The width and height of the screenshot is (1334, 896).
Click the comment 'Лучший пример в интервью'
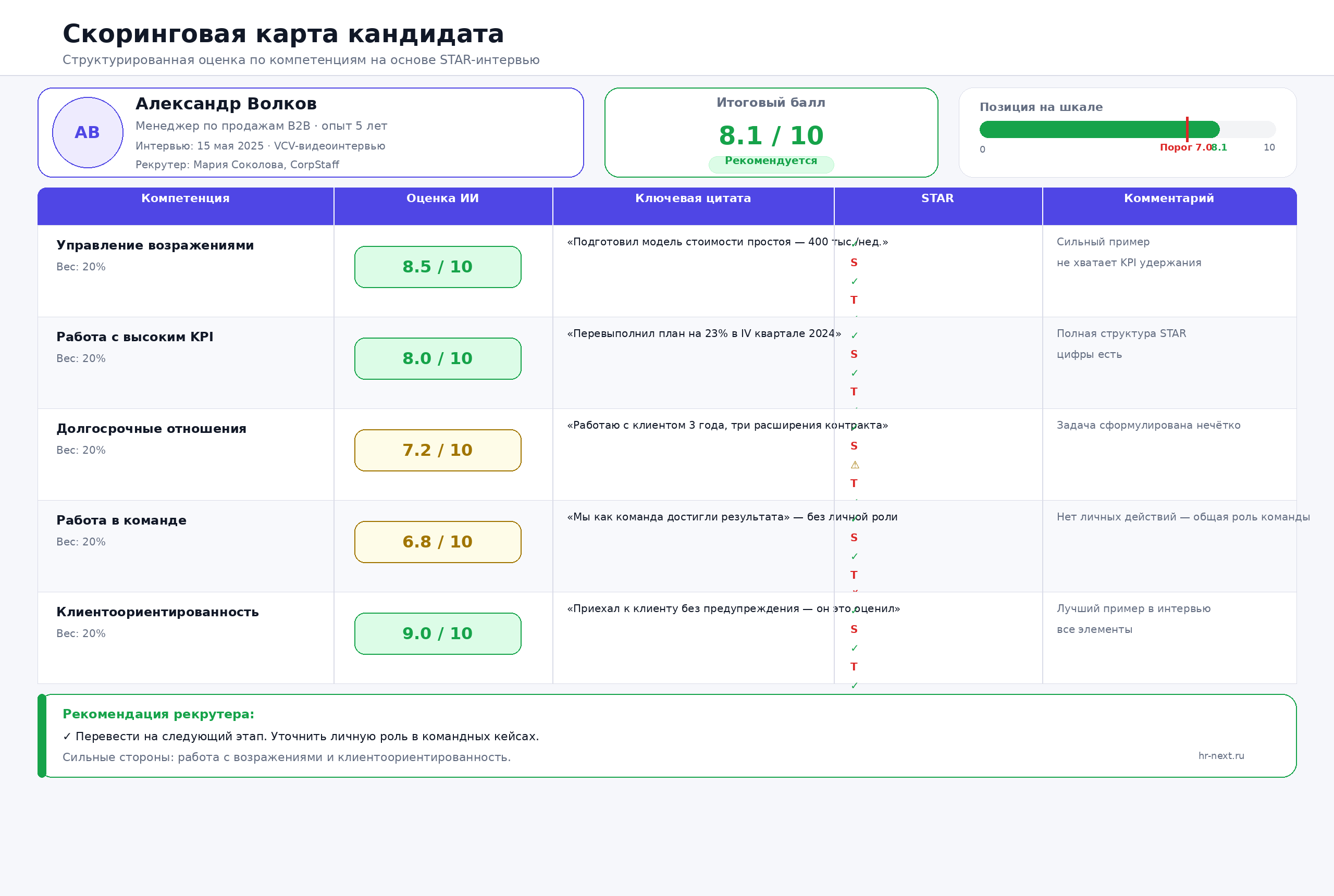[1134, 609]
